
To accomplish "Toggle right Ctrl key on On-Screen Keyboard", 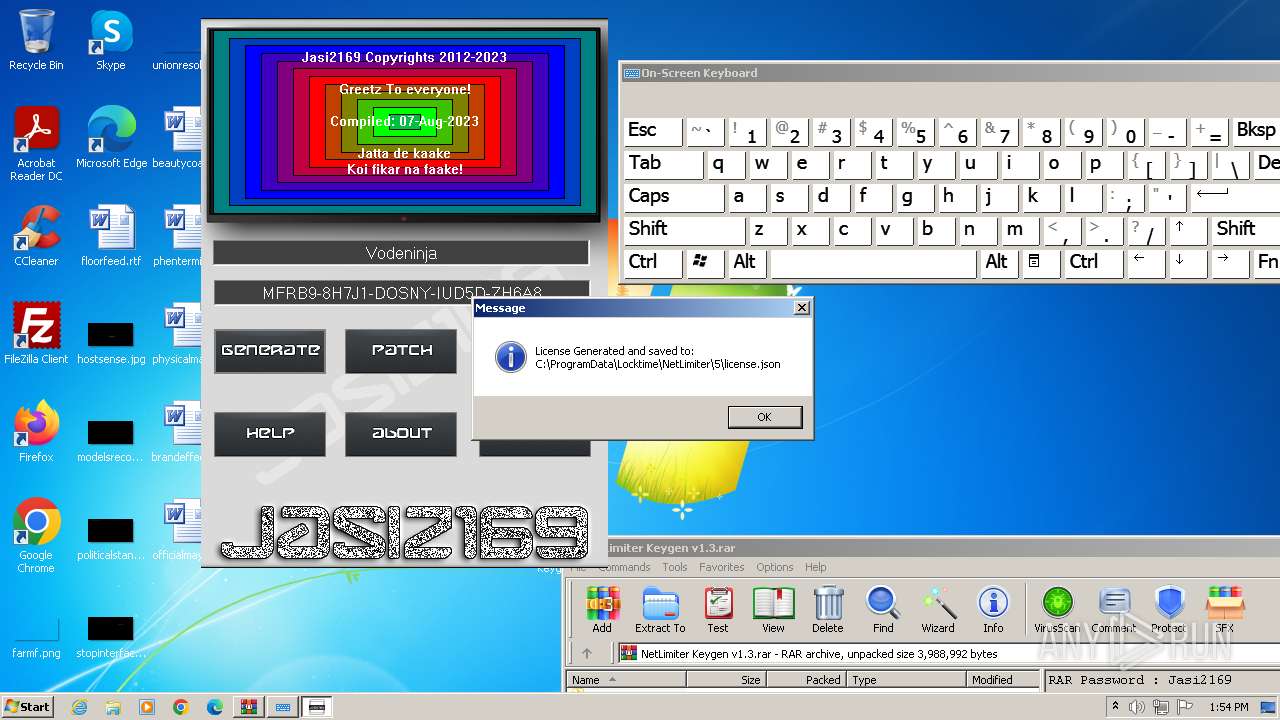I will point(1093,262).
